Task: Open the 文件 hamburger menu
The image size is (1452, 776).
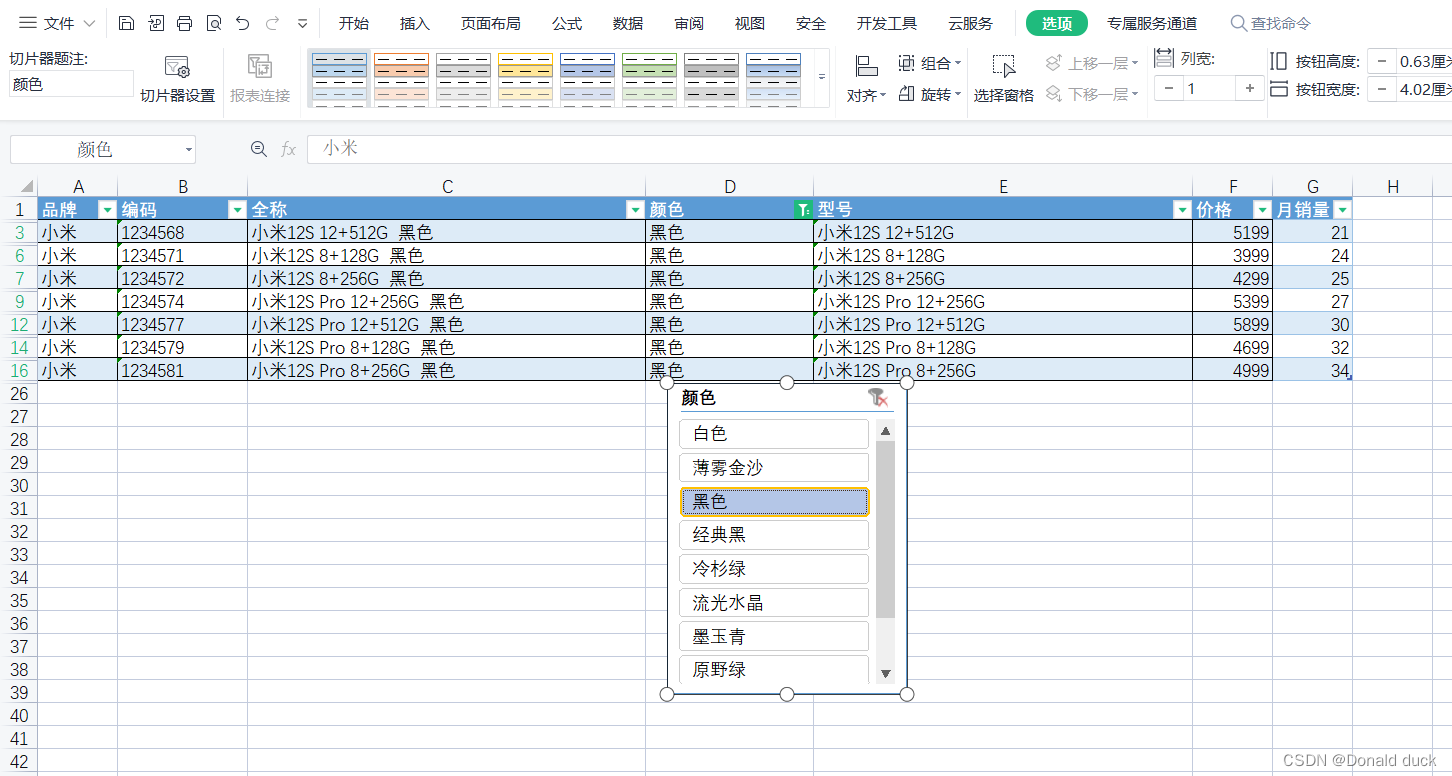Action: coord(57,23)
